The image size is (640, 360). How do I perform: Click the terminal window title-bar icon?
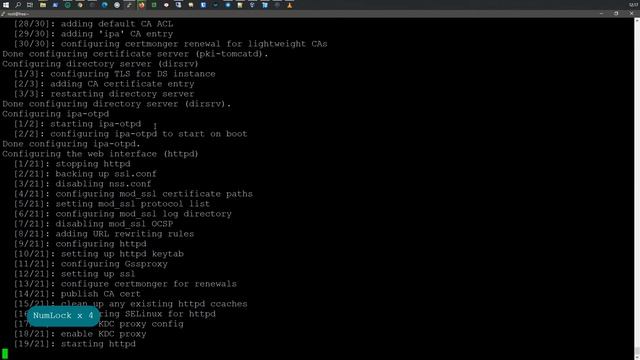coord(3,14)
